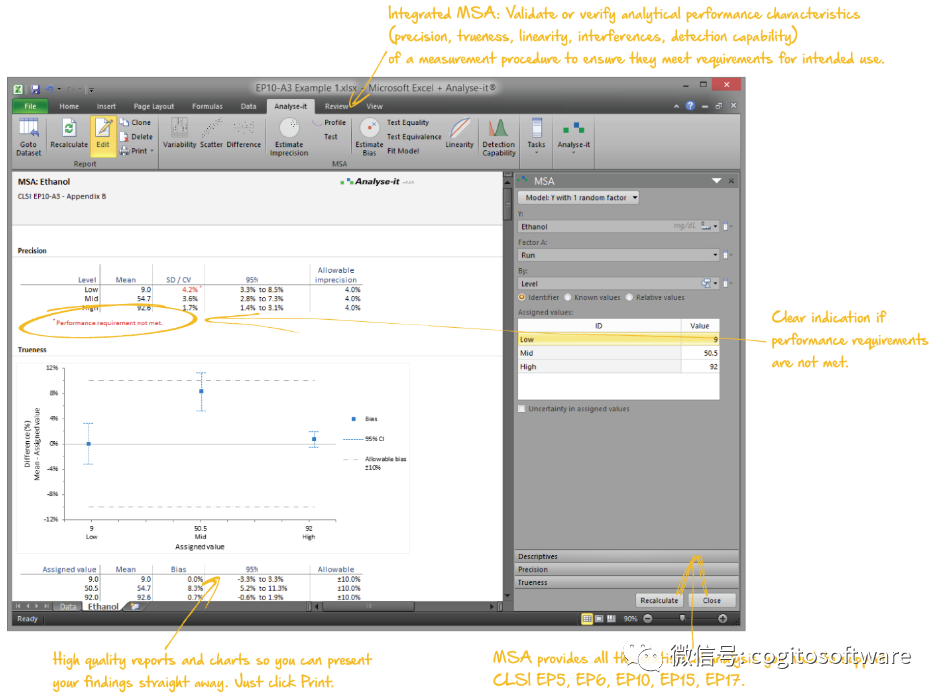This screenshot has width=942, height=699.
Task: Switch to the Formulas ribbon tab
Action: coord(207,106)
